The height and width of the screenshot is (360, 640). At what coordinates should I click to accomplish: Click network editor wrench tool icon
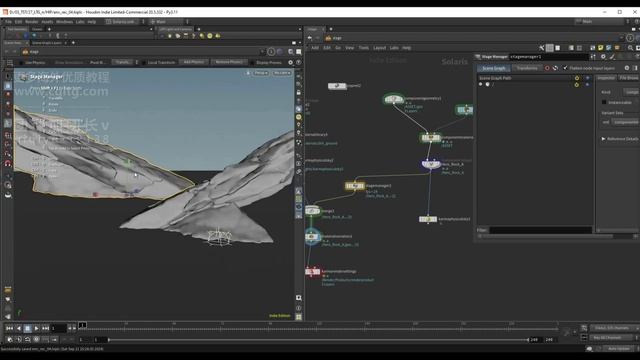pos(542,48)
